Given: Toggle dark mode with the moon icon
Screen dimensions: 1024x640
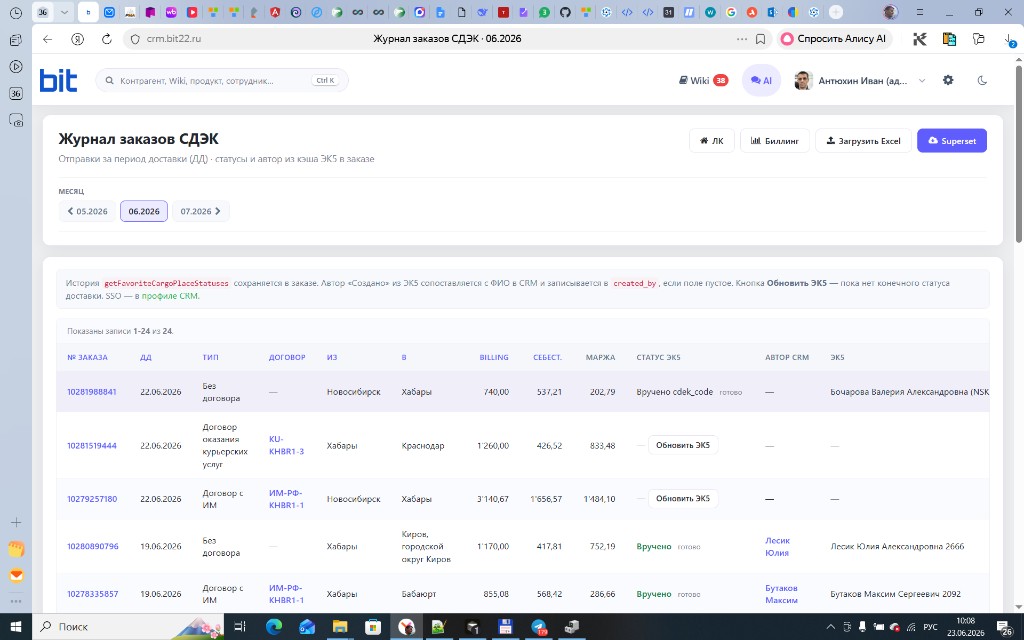Looking at the screenshot, I should tap(982, 80).
